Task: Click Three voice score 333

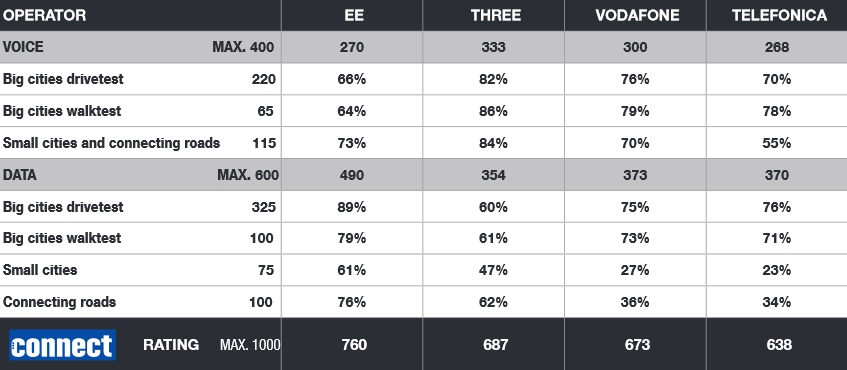Action: (x=493, y=47)
